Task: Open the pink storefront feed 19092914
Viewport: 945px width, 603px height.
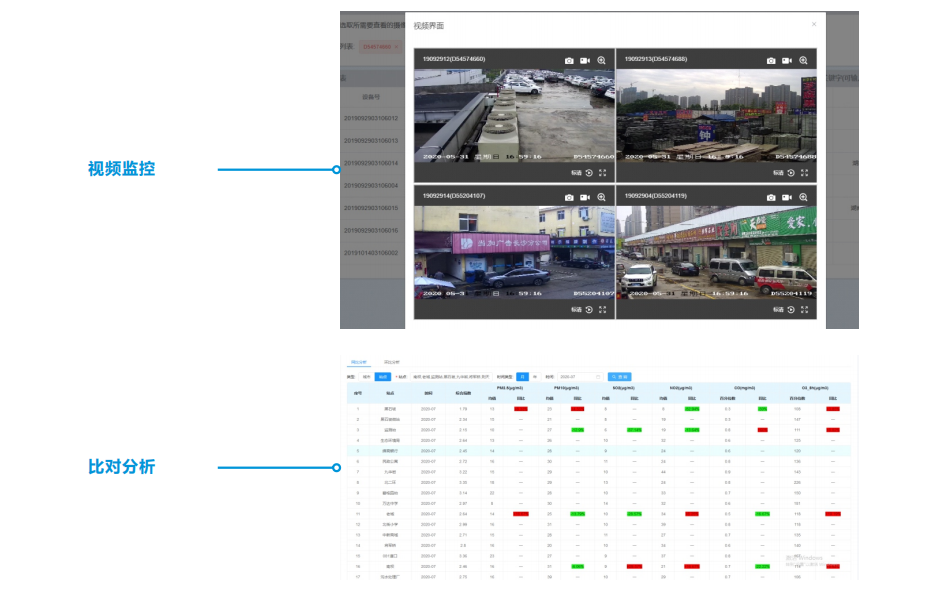Action: 514,252
